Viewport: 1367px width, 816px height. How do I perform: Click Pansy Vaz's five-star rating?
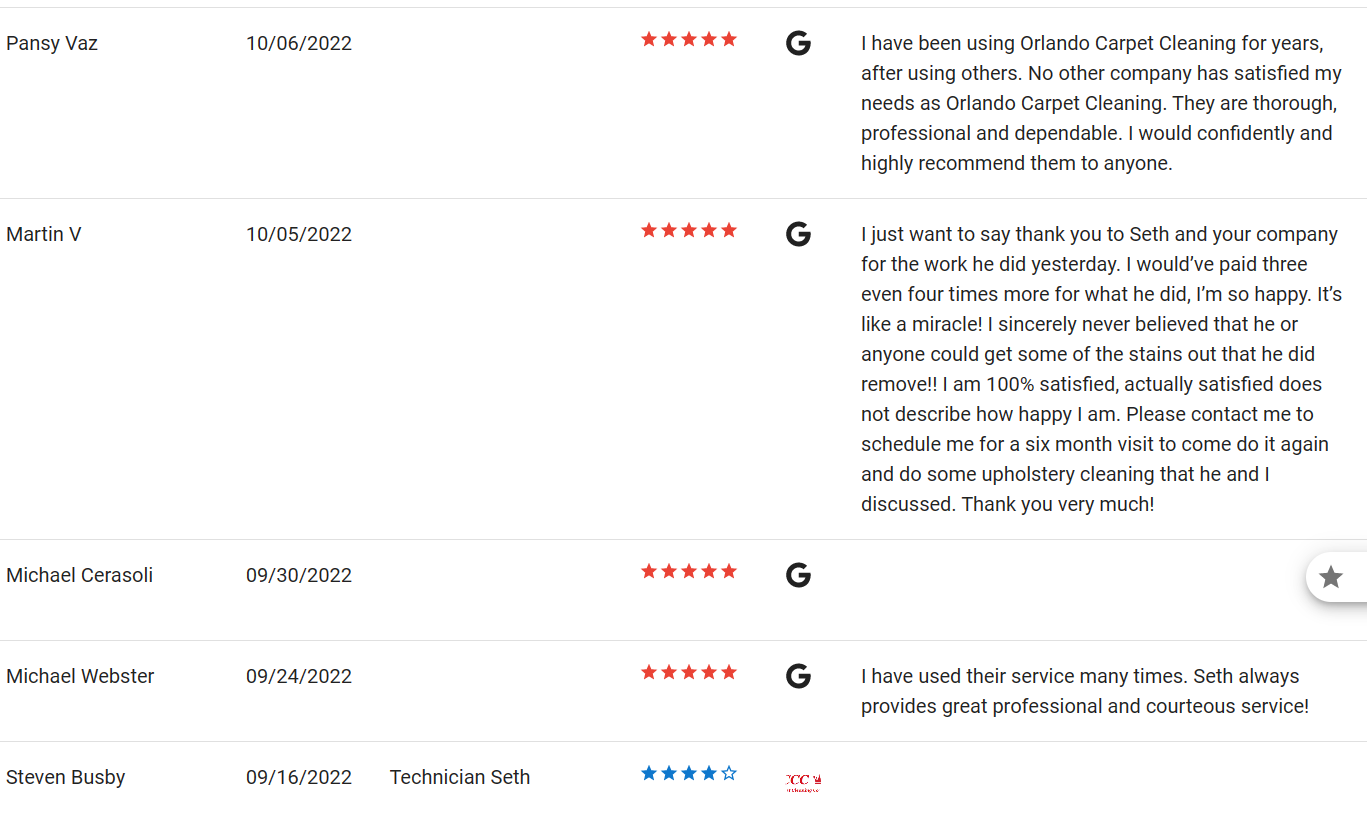point(689,39)
